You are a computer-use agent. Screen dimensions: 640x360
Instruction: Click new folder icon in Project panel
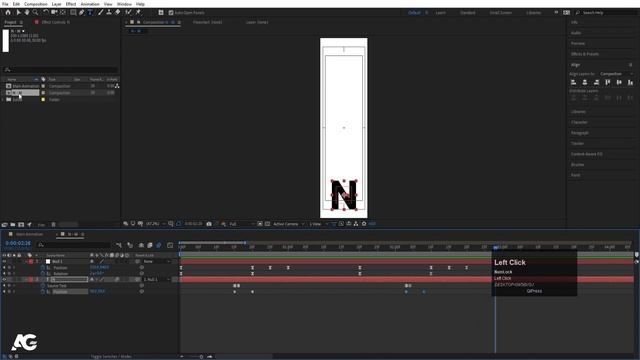click(x=13, y=224)
